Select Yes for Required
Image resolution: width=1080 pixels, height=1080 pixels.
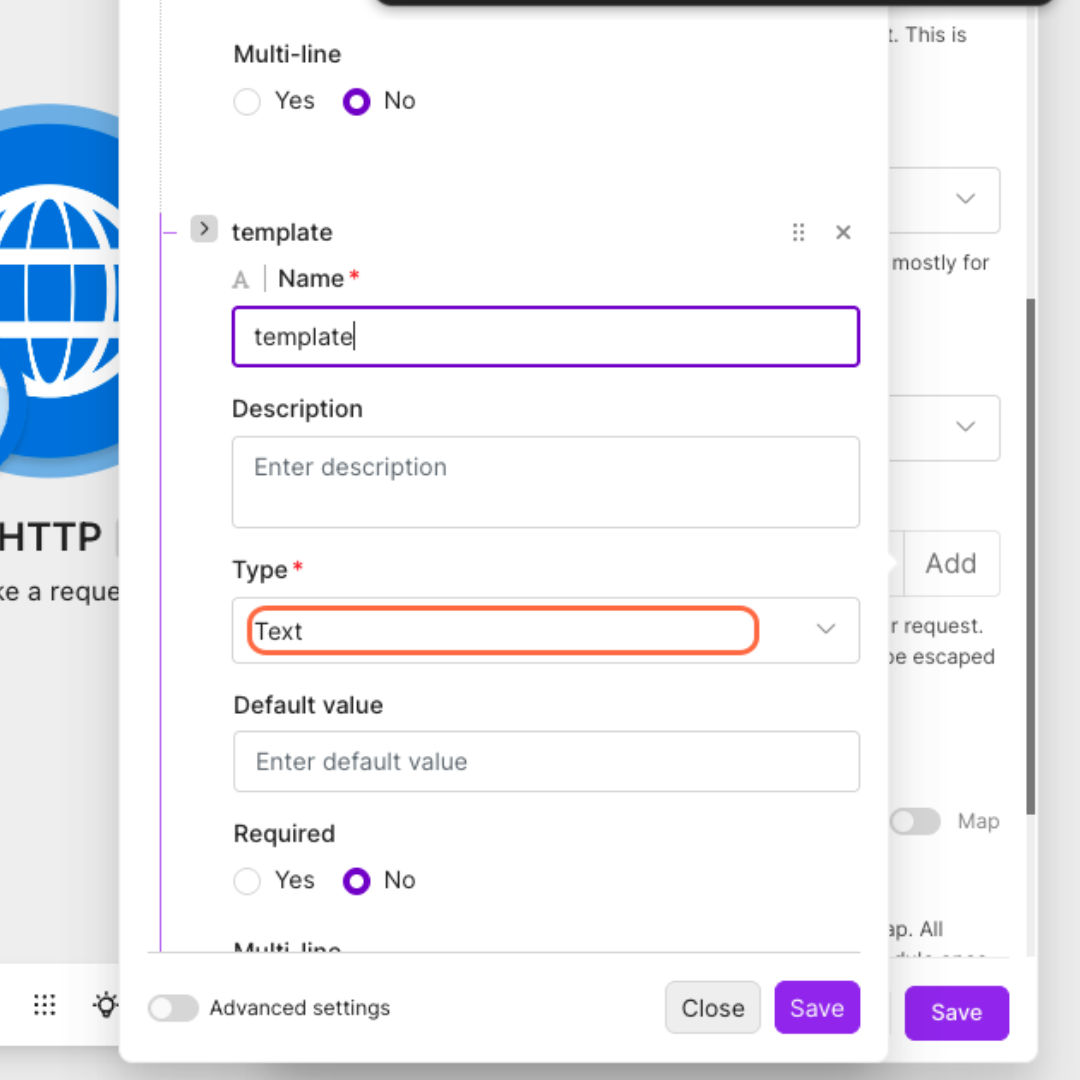[247, 880]
